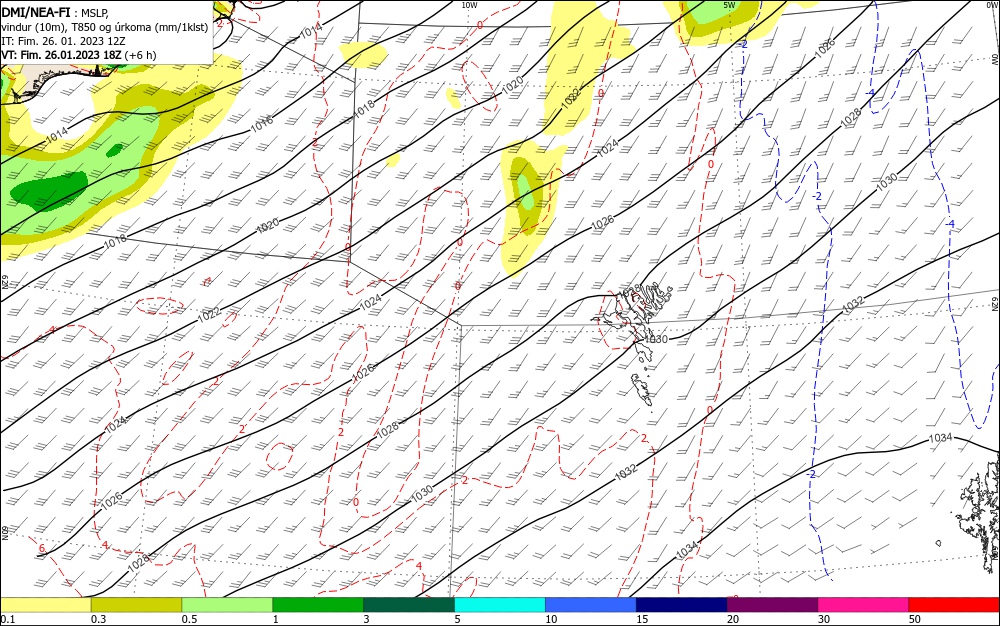This screenshot has width=1000, height=626.
Task: Click the cyan 5 mm legend swatch
Action: point(500,605)
